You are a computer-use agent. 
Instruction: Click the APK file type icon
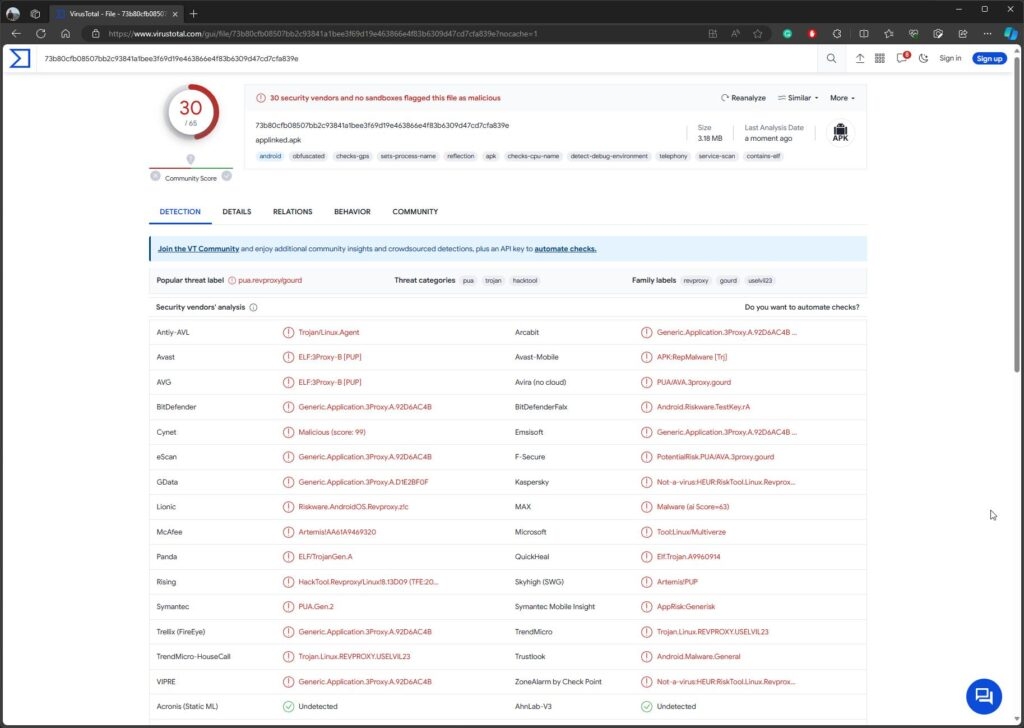840,133
